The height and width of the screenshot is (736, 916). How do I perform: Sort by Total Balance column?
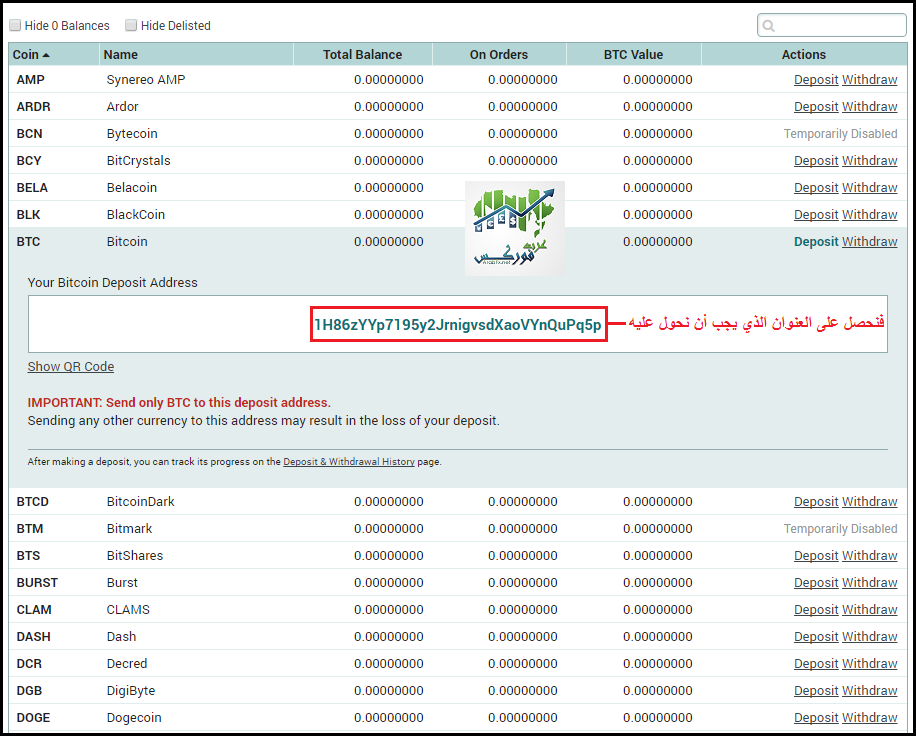(x=362, y=54)
